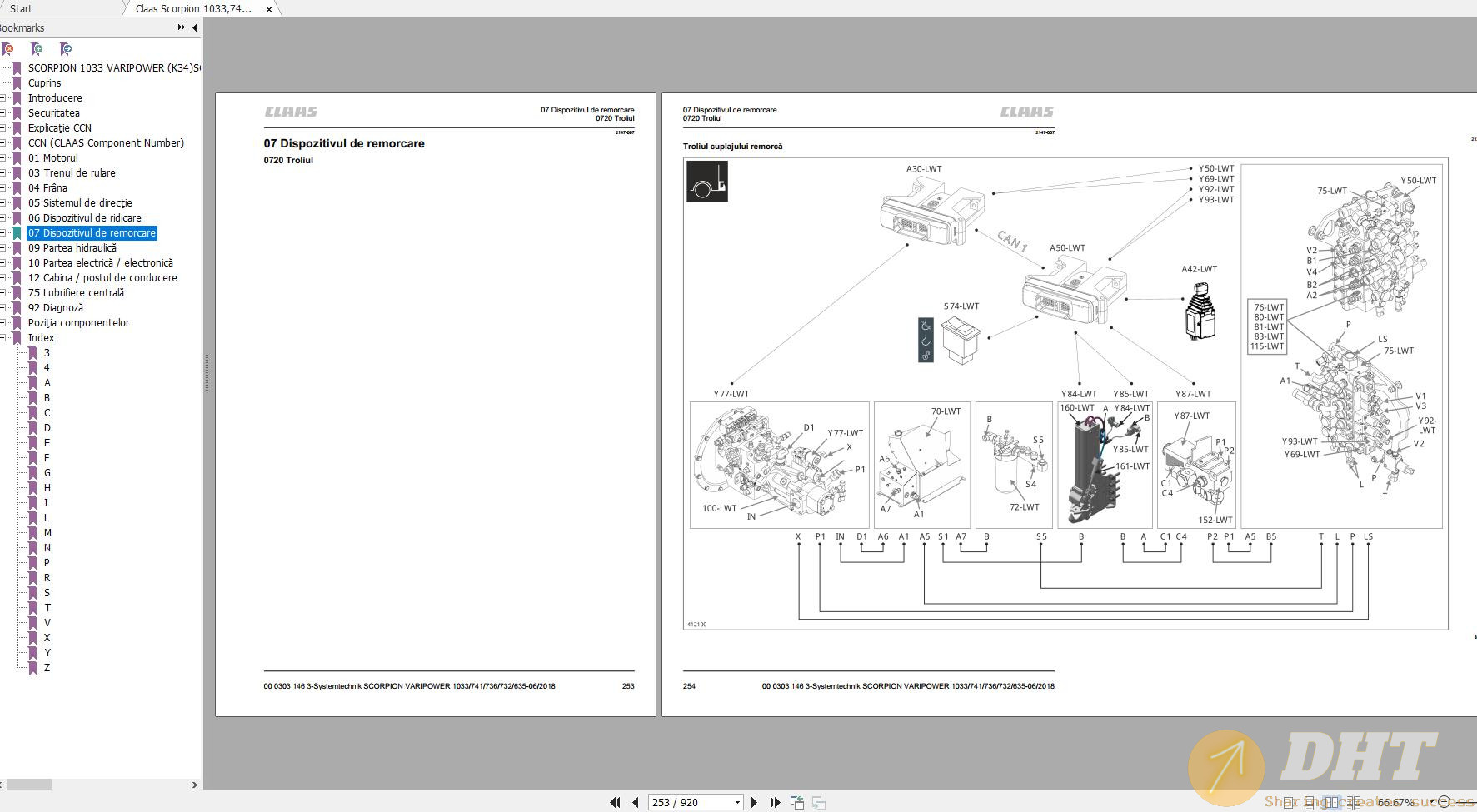The width and height of the screenshot is (1477, 812).
Task: Click the Bookmarks panel horizontal scrollbar thumb
Action: 28,785
